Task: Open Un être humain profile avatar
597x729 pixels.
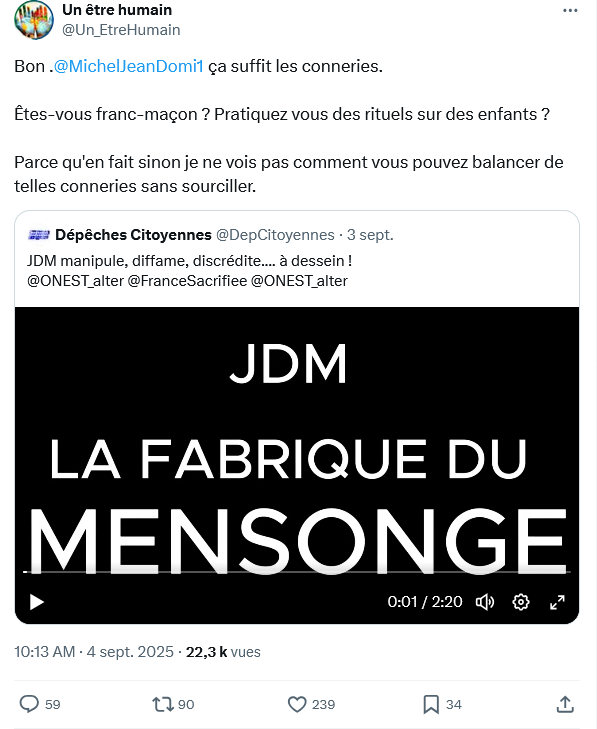Action: pyautogui.click(x=33, y=20)
